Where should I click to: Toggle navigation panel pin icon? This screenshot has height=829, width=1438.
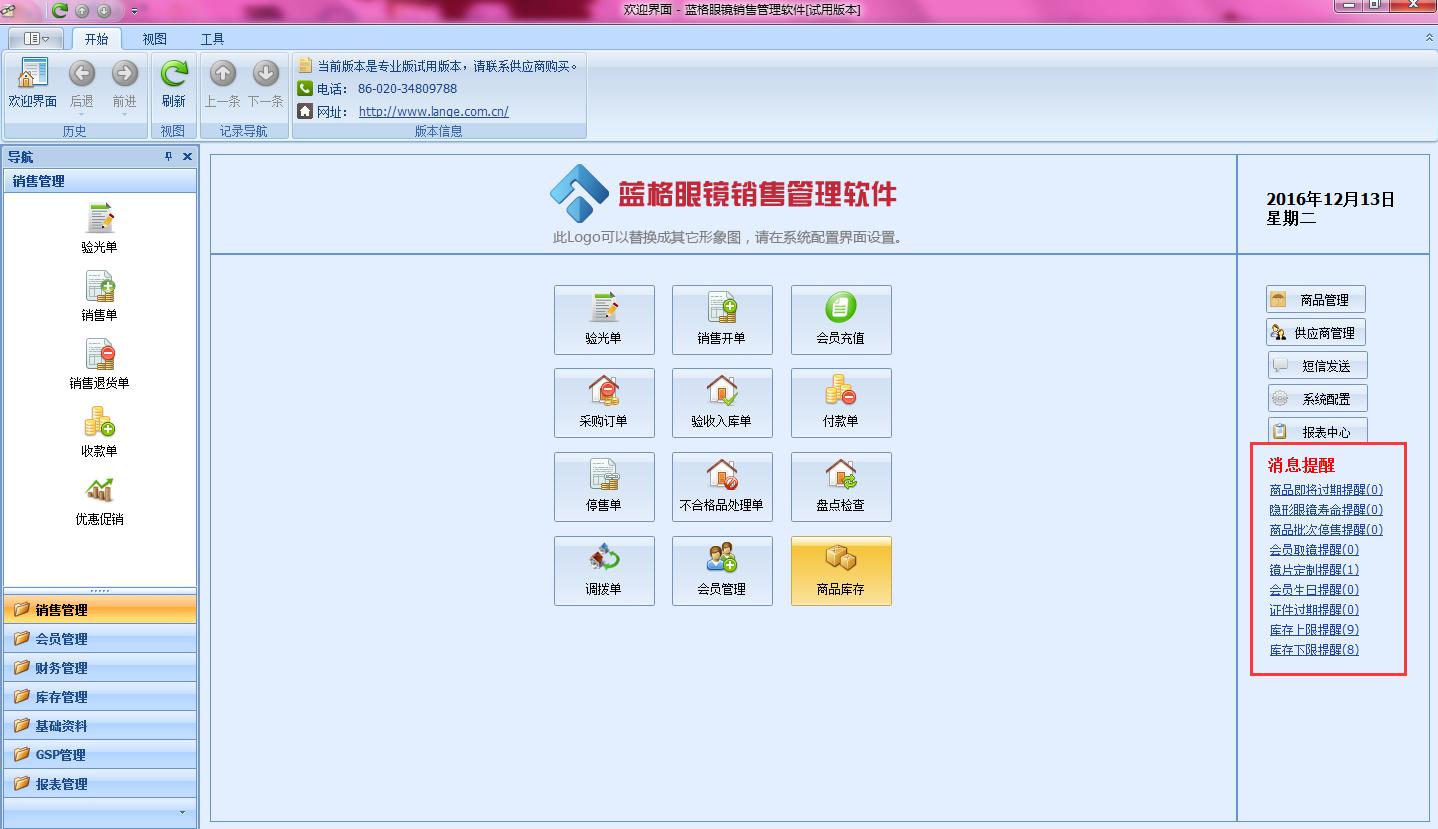tap(169, 157)
